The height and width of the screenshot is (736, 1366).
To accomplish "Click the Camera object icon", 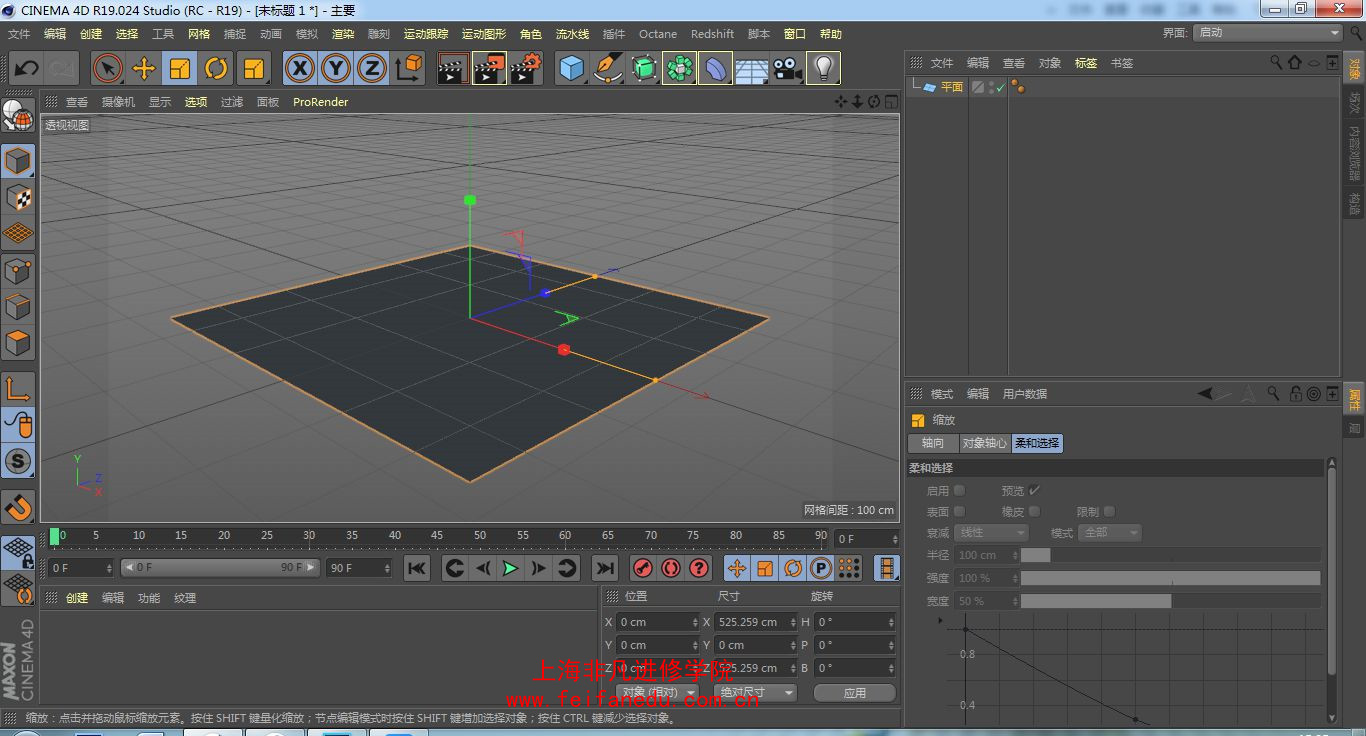I will click(787, 68).
